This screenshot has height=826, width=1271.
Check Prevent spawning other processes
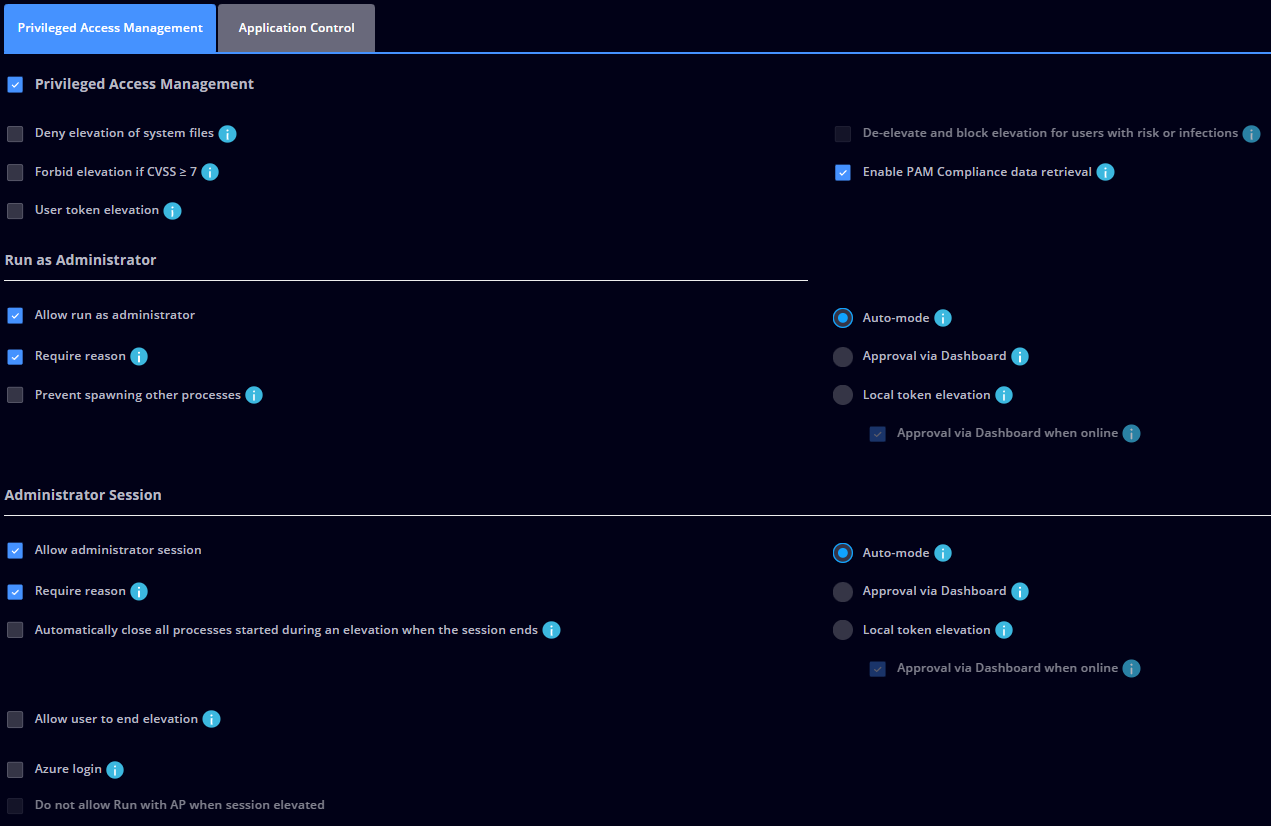(x=15, y=395)
